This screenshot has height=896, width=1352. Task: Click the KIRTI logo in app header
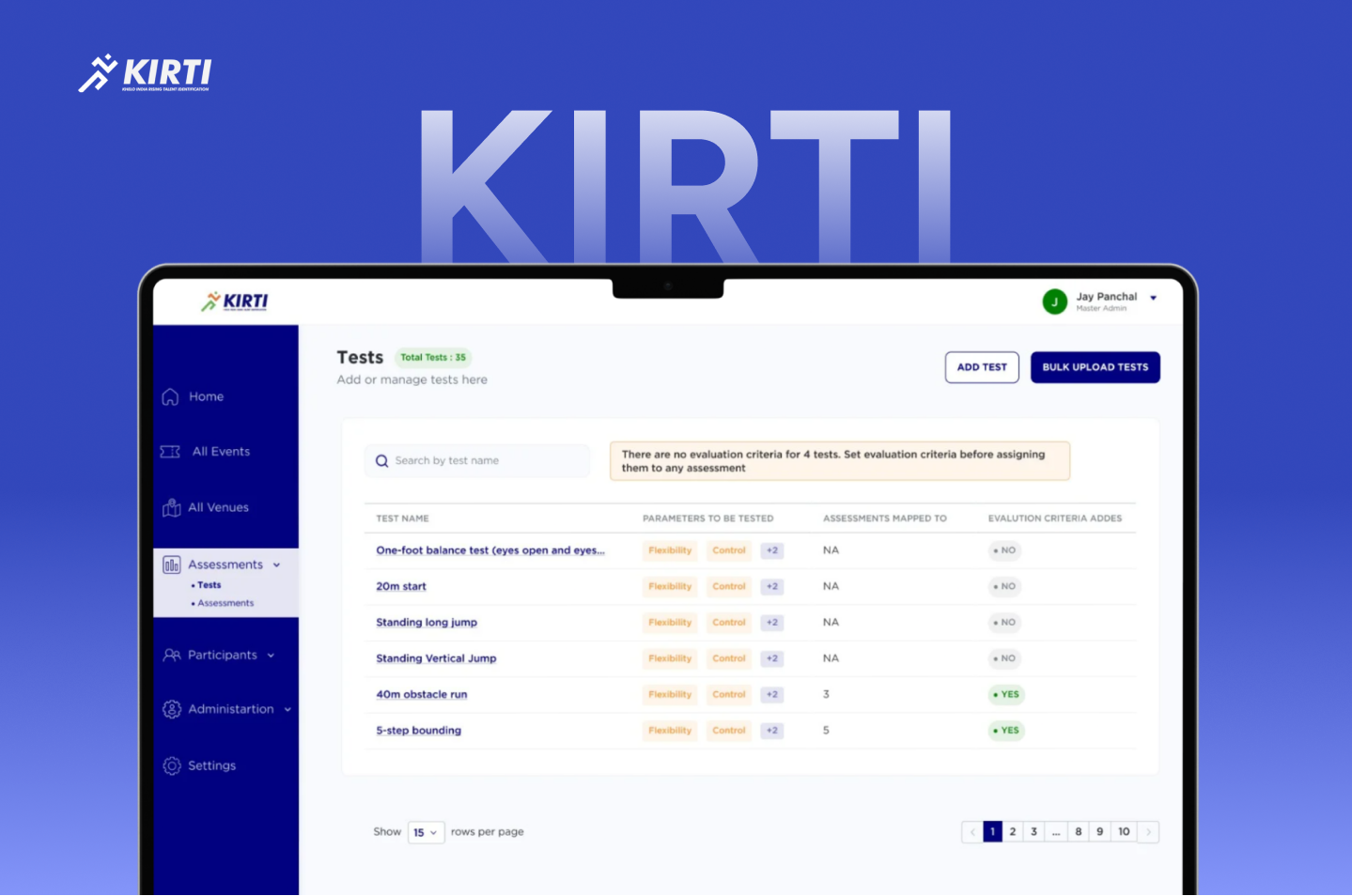pyautogui.click(x=235, y=301)
